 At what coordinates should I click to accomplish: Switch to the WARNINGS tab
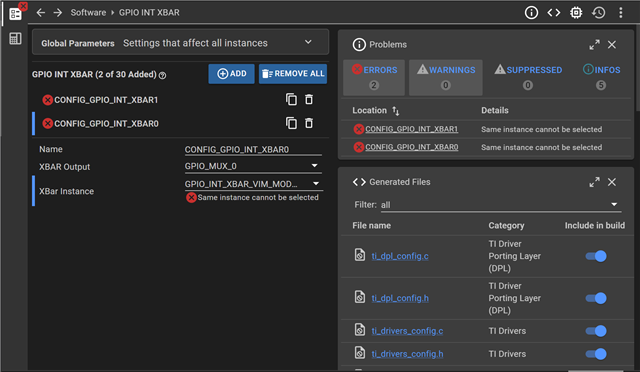click(446, 77)
